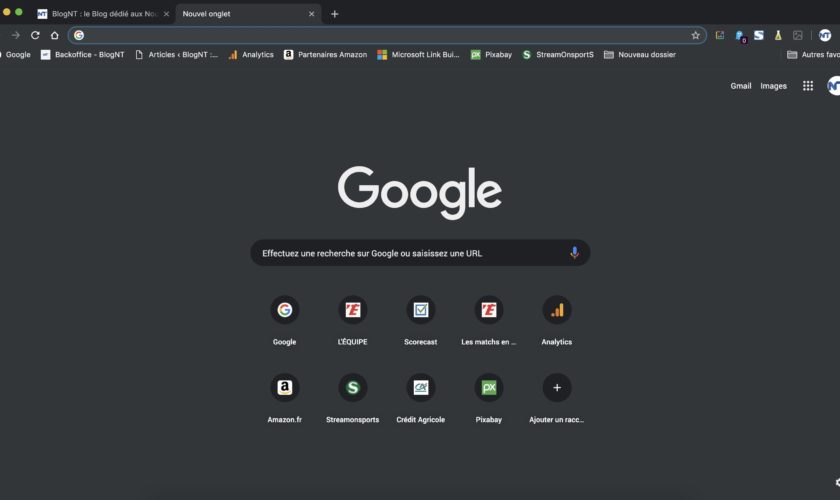This screenshot has height=500, width=840.
Task: Bookmark this page with the star icon
Action: tap(695, 35)
